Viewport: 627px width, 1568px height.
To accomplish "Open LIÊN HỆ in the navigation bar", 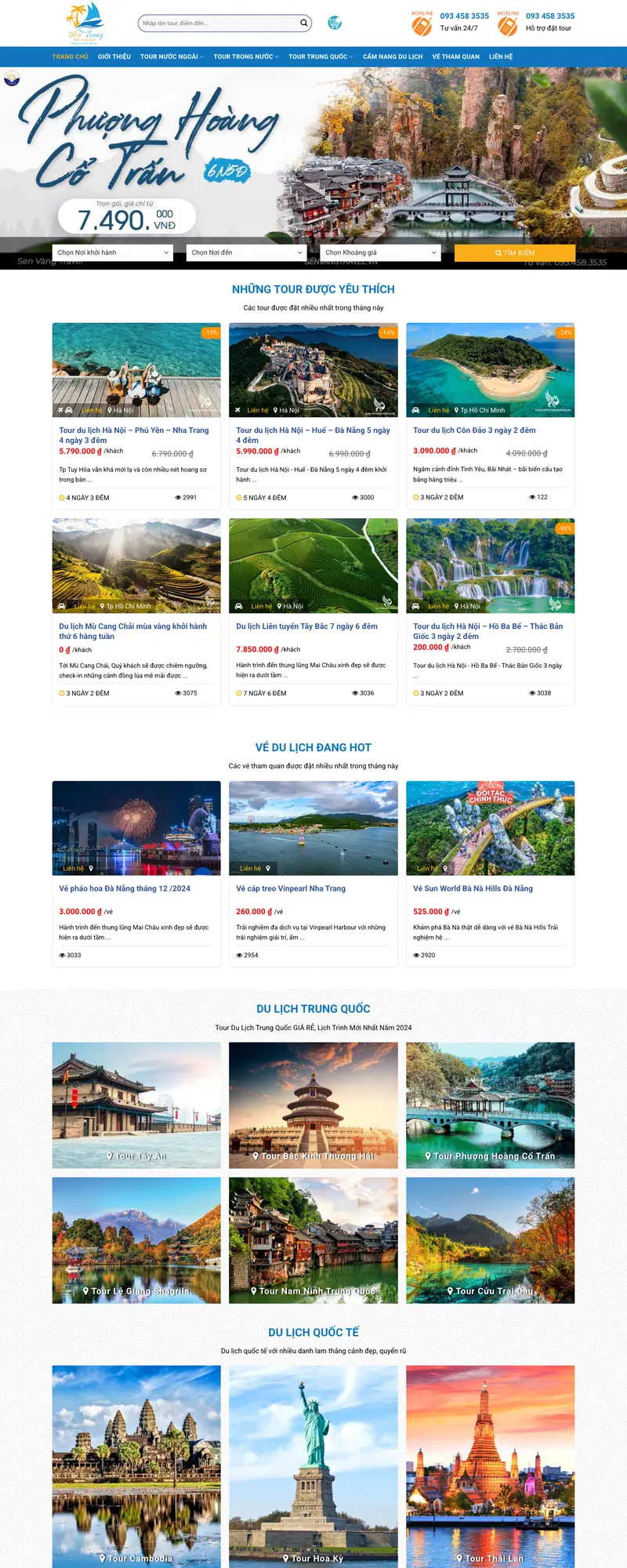I will coord(501,56).
